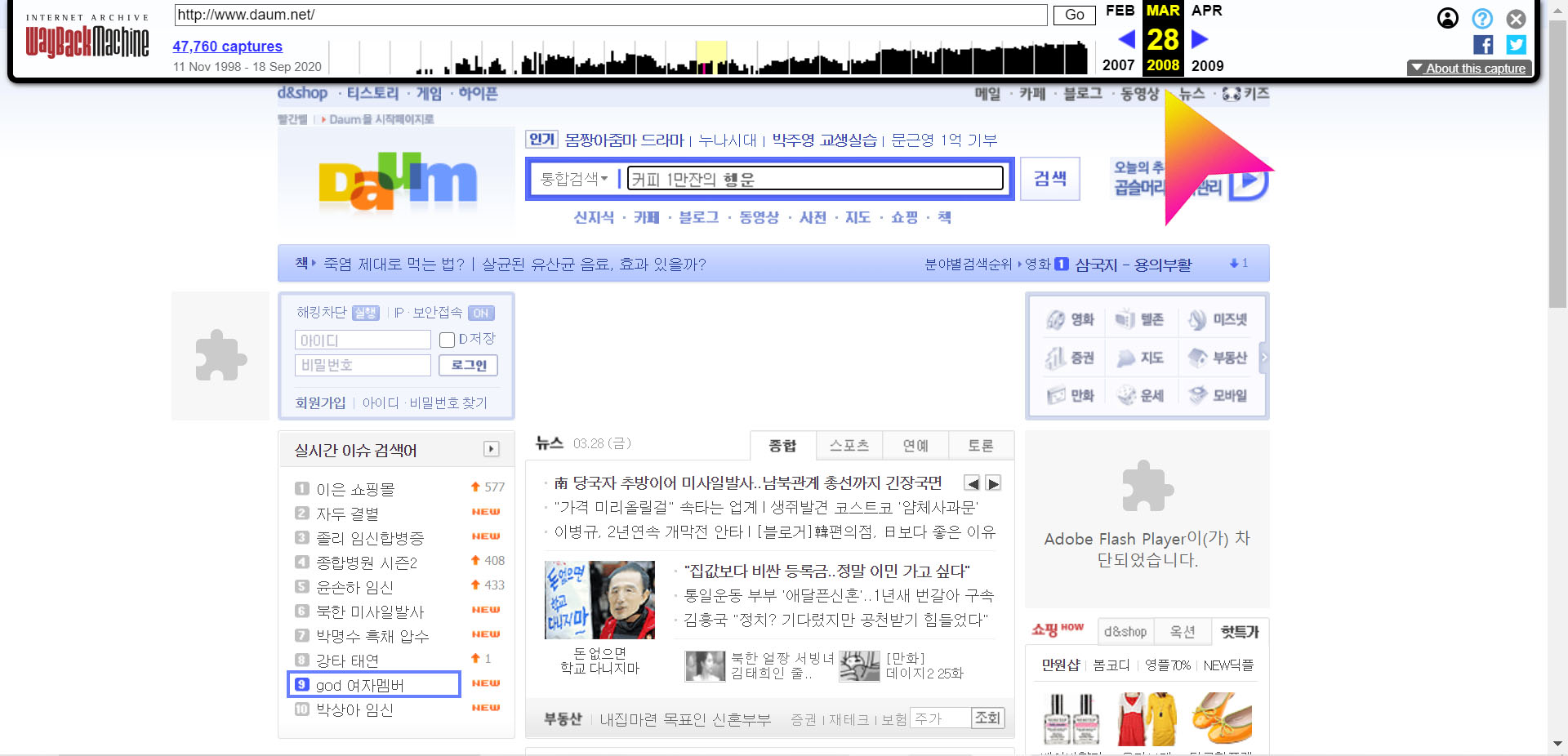Click the Wayback Machine logo
1568x756 pixels.
coord(87,35)
